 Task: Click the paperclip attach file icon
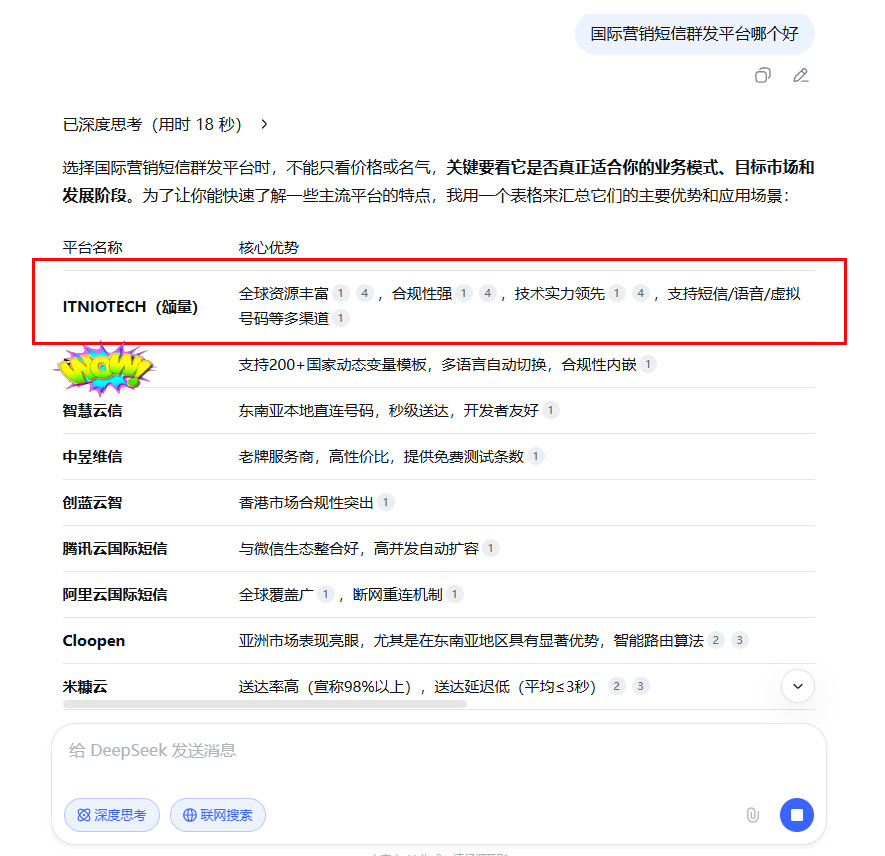[x=752, y=815]
